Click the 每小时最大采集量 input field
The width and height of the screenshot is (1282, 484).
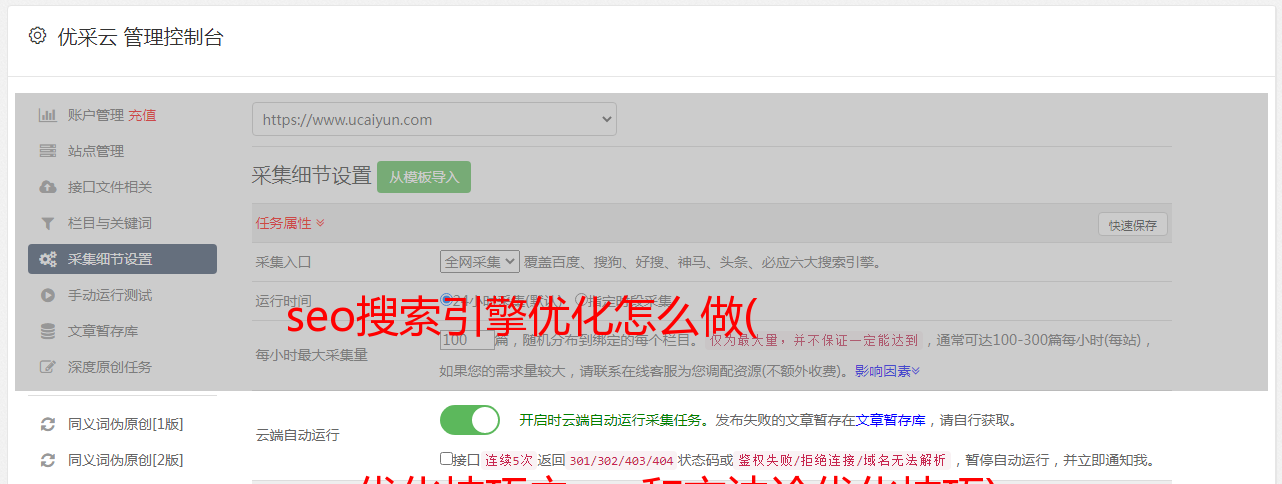(467, 340)
